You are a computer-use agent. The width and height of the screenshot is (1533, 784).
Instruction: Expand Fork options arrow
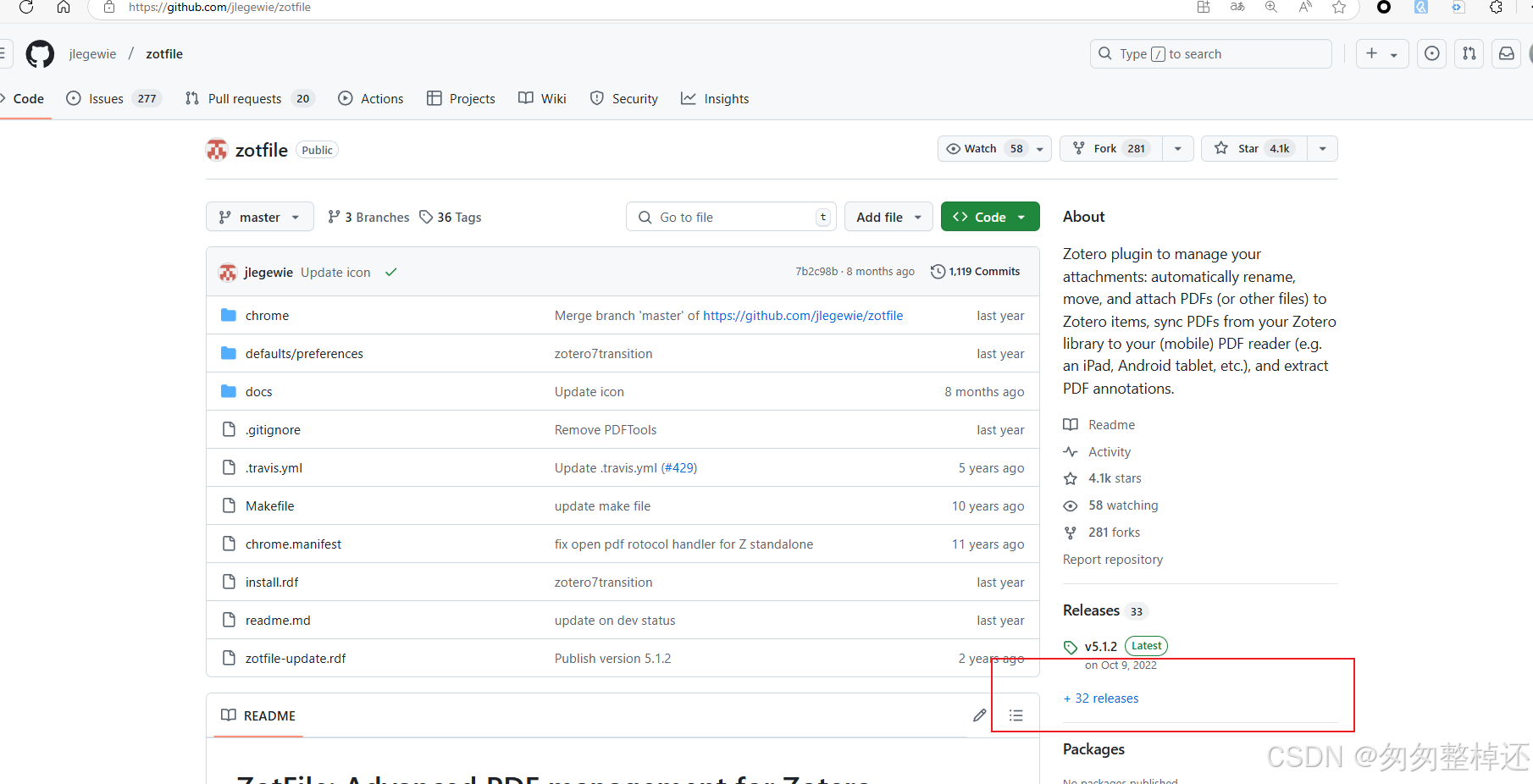coord(1178,149)
